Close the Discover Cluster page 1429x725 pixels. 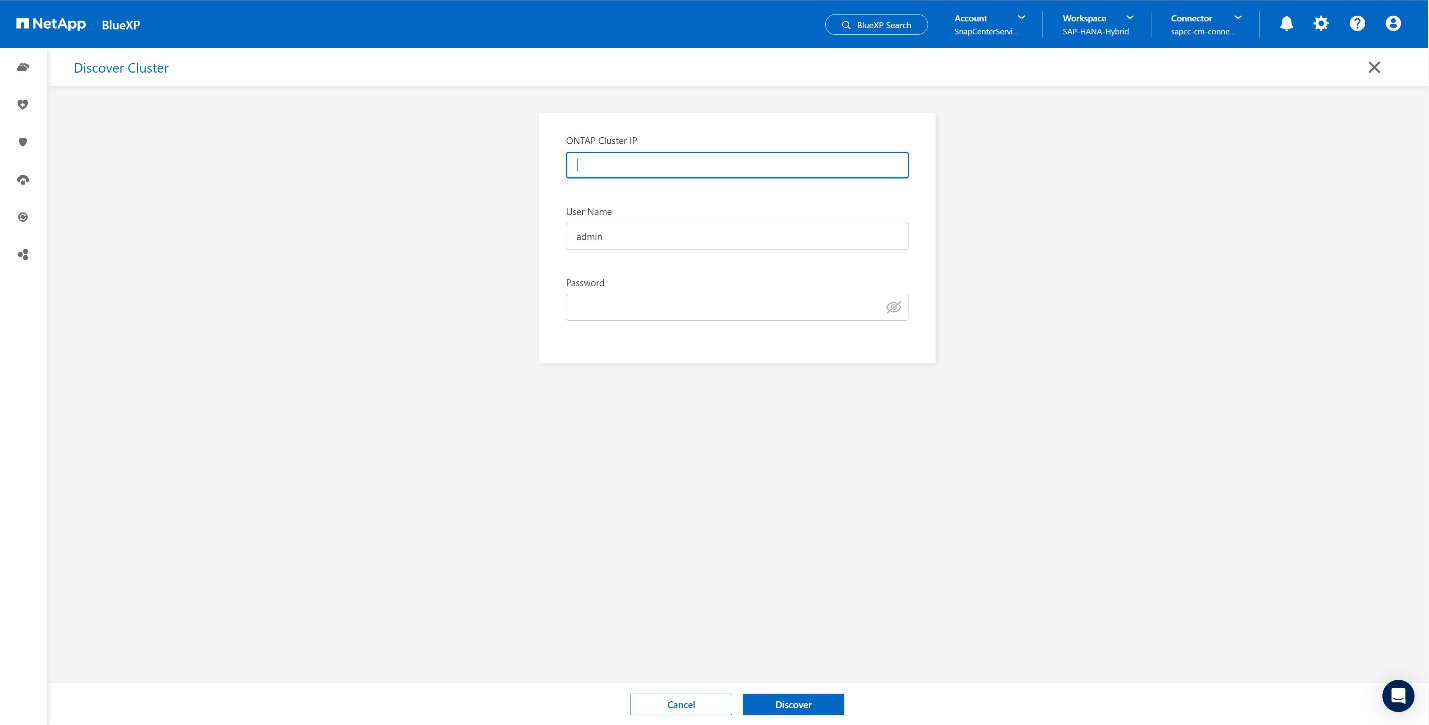(1374, 67)
